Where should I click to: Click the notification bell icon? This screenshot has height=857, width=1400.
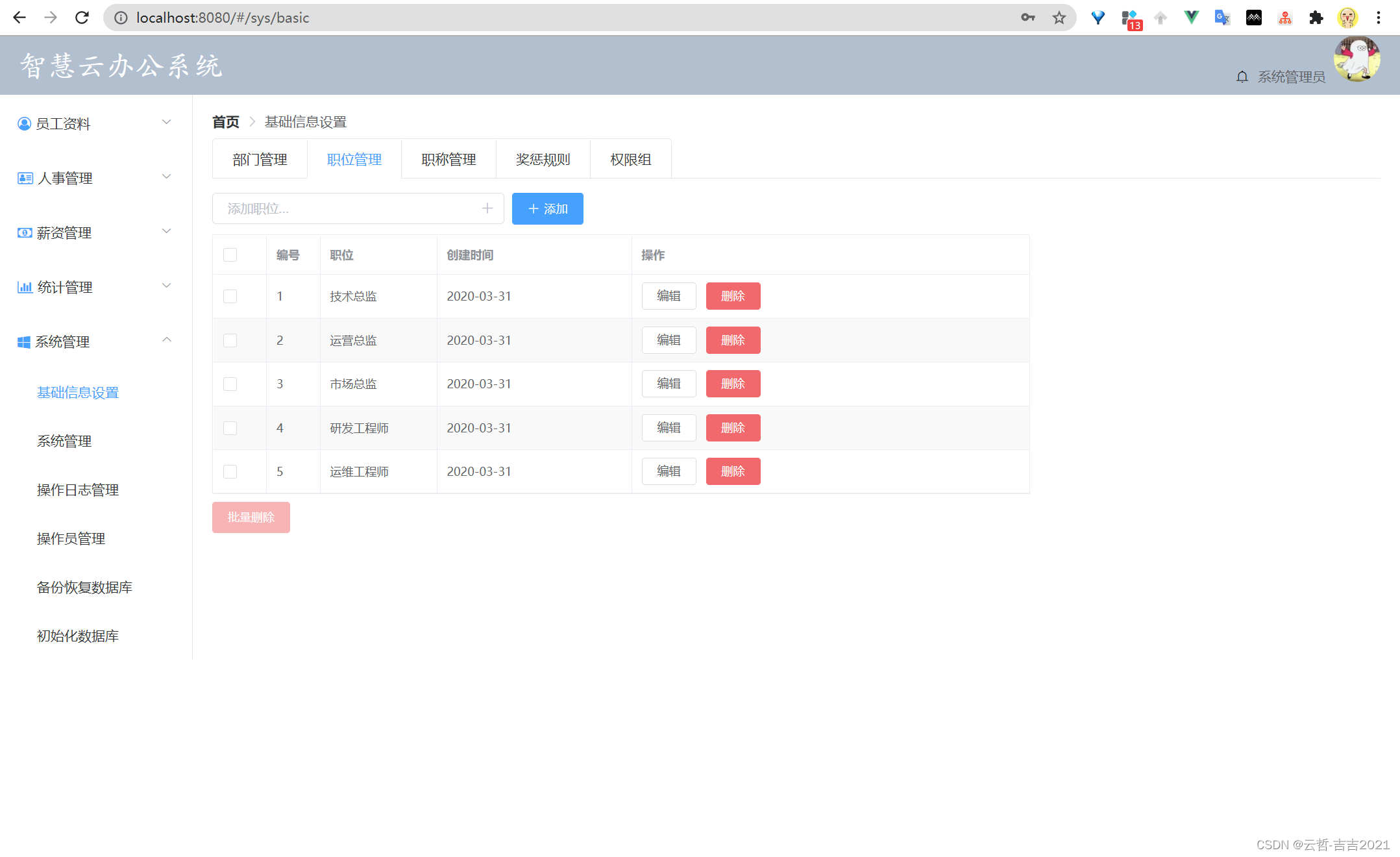point(1242,77)
